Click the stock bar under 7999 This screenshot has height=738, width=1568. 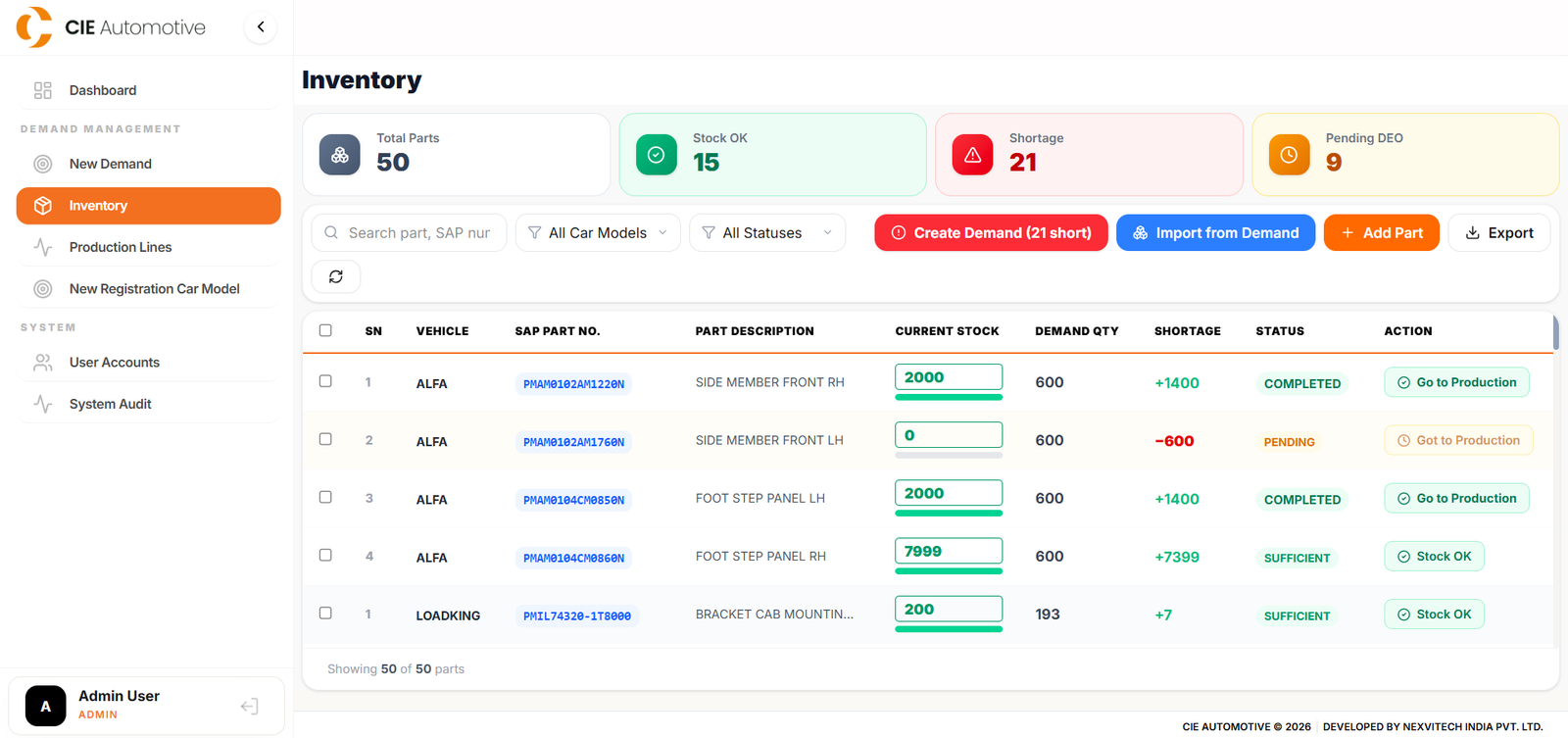tap(949, 570)
